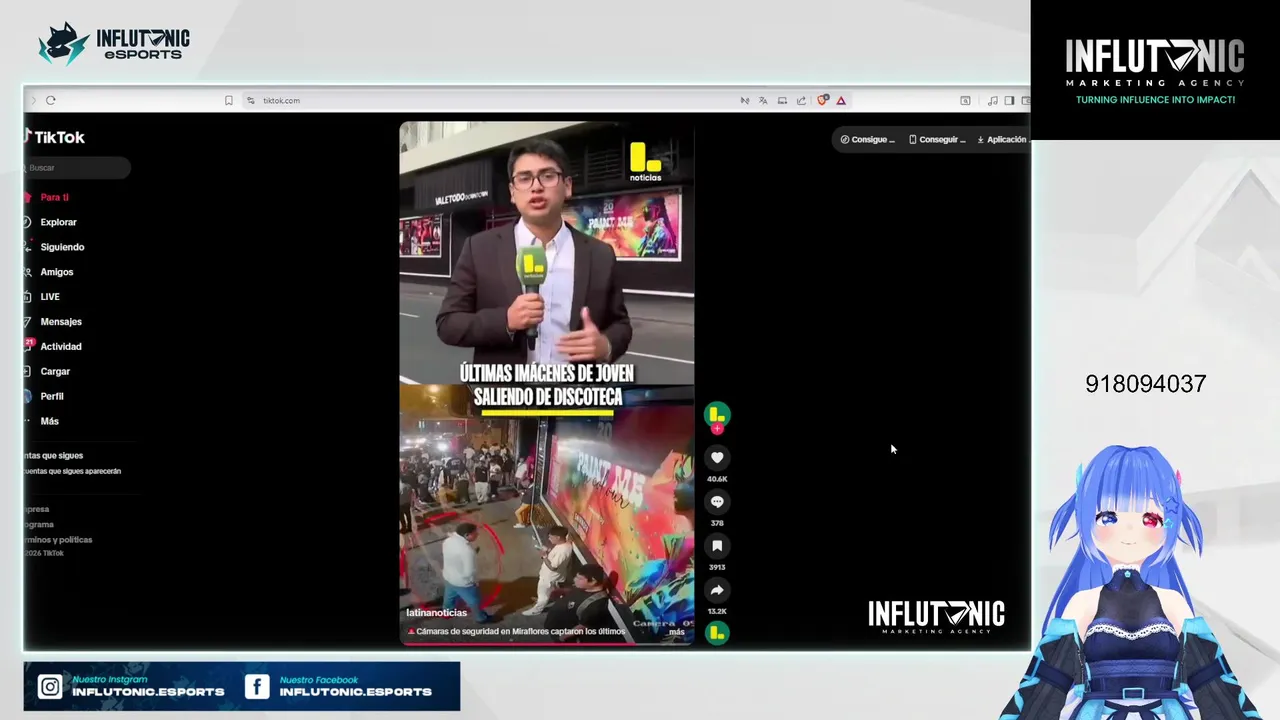1280x720 pixels.
Task: Open the sound disc icon below share
Action: (x=717, y=633)
